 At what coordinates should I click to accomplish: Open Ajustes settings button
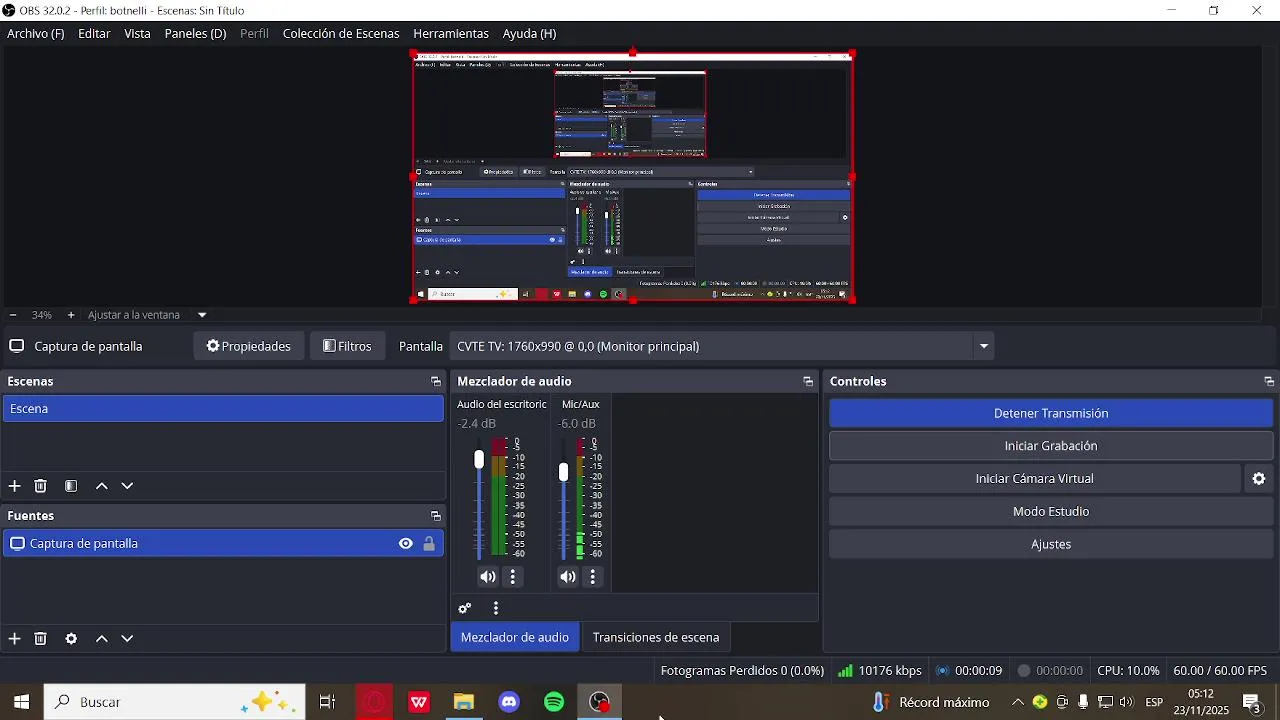coord(1051,545)
